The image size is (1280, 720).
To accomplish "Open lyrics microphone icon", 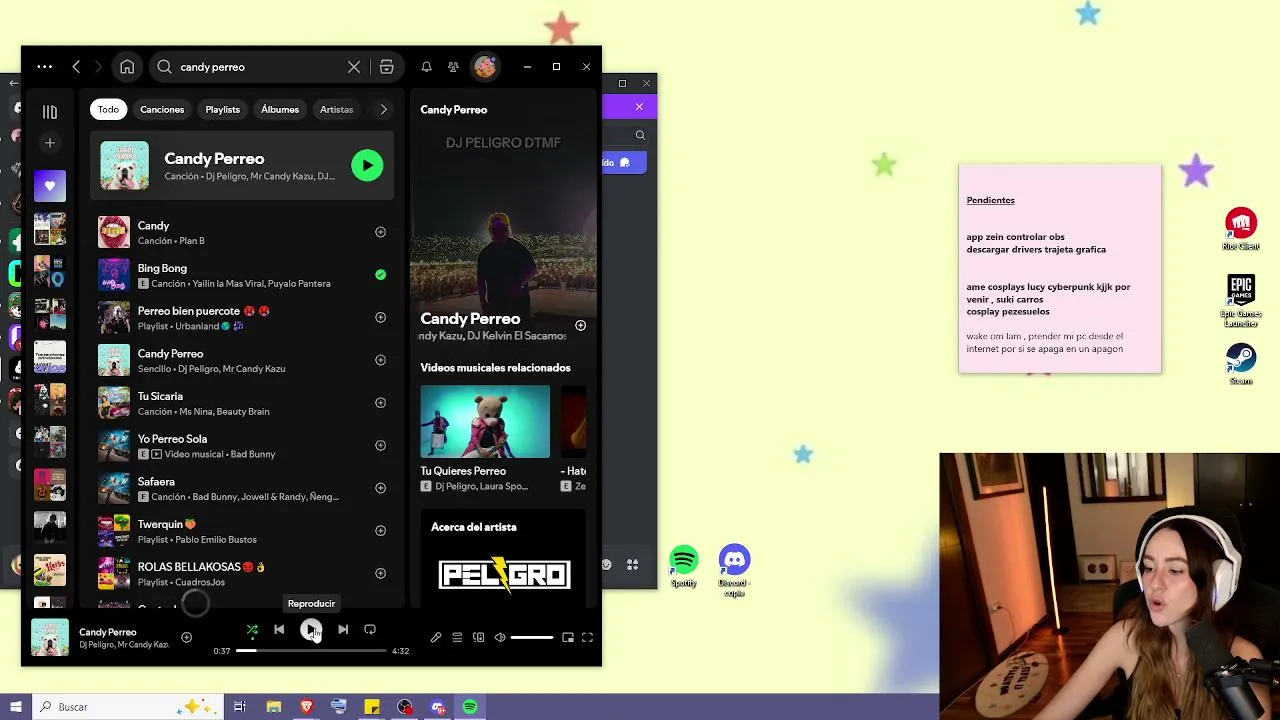I will (x=436, y=637).
